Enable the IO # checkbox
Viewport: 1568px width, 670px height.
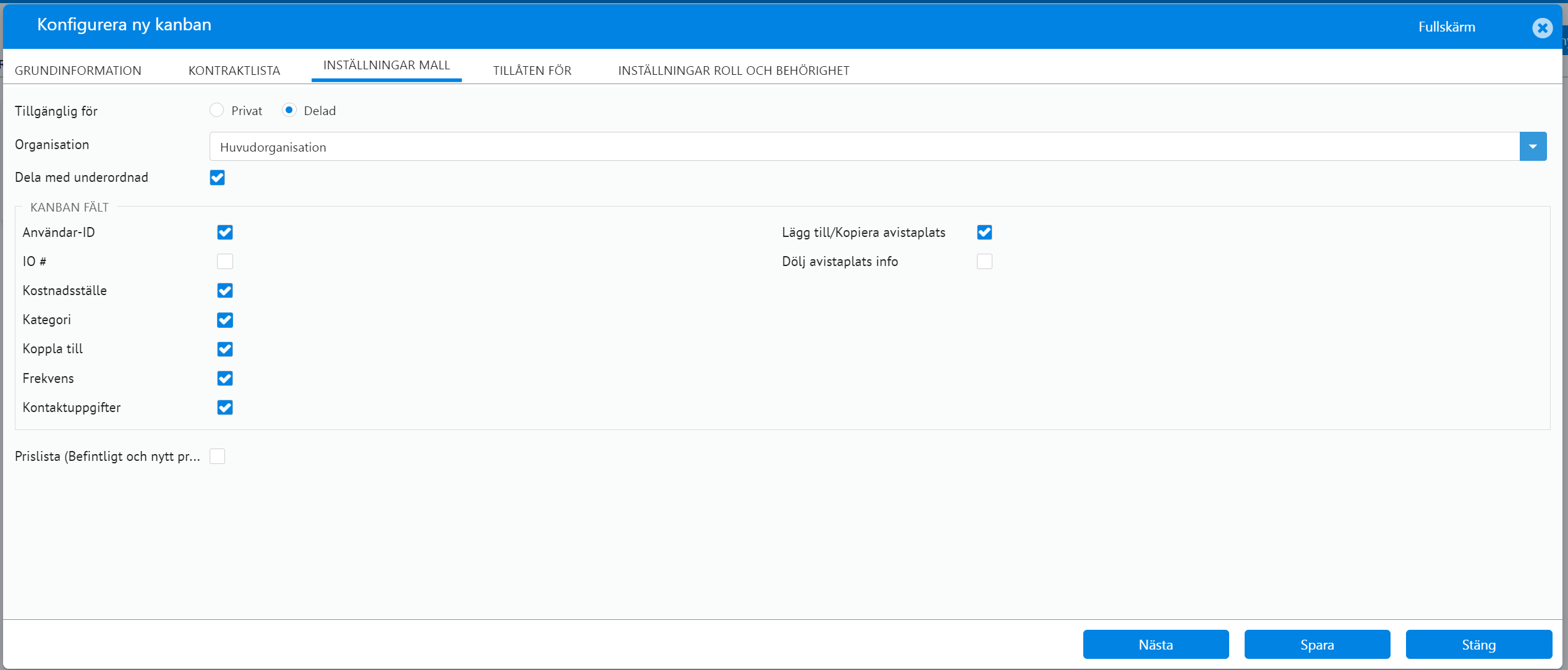click(x=225, y=262)
